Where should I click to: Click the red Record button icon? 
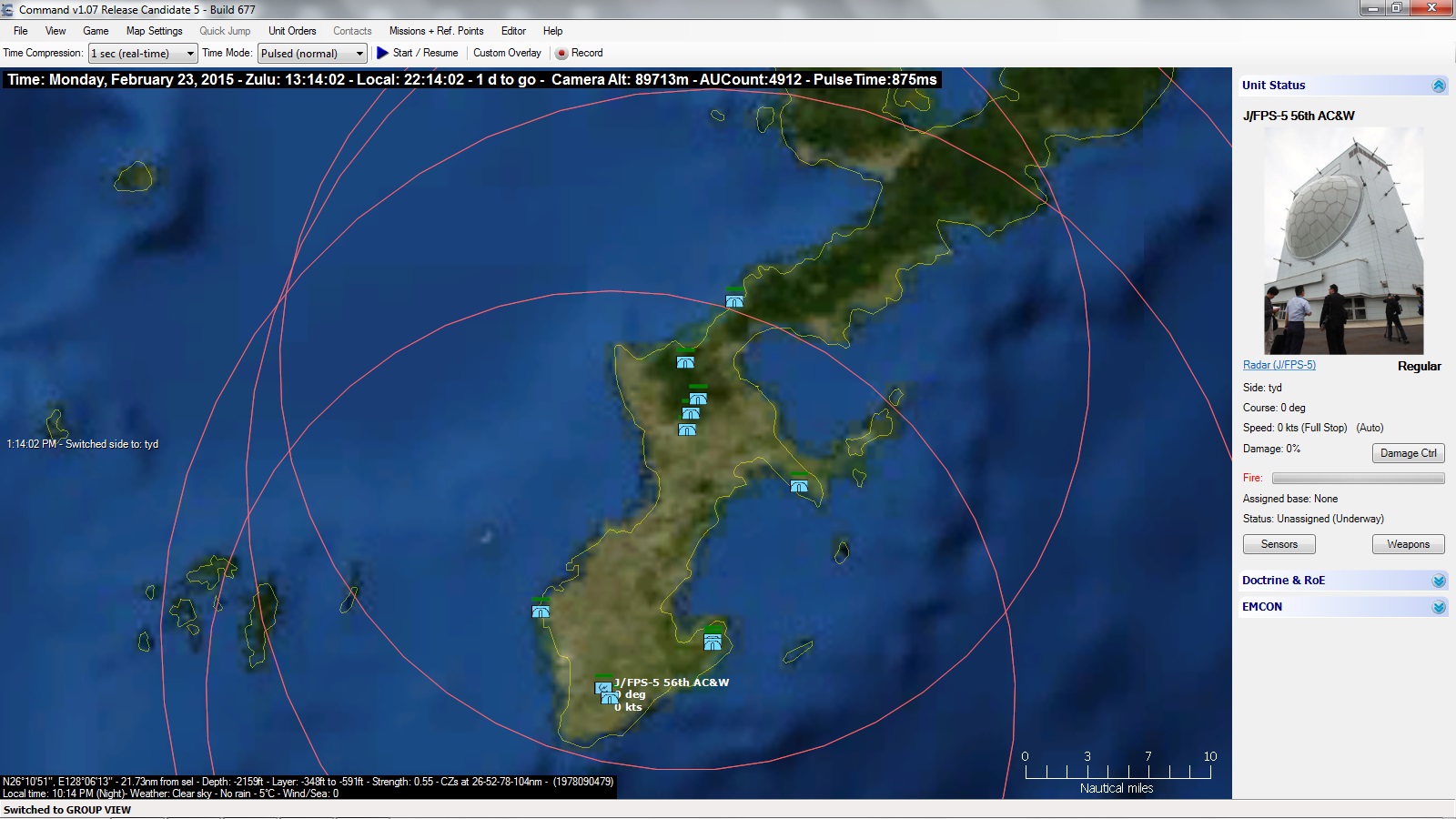(x=561, y=53)
